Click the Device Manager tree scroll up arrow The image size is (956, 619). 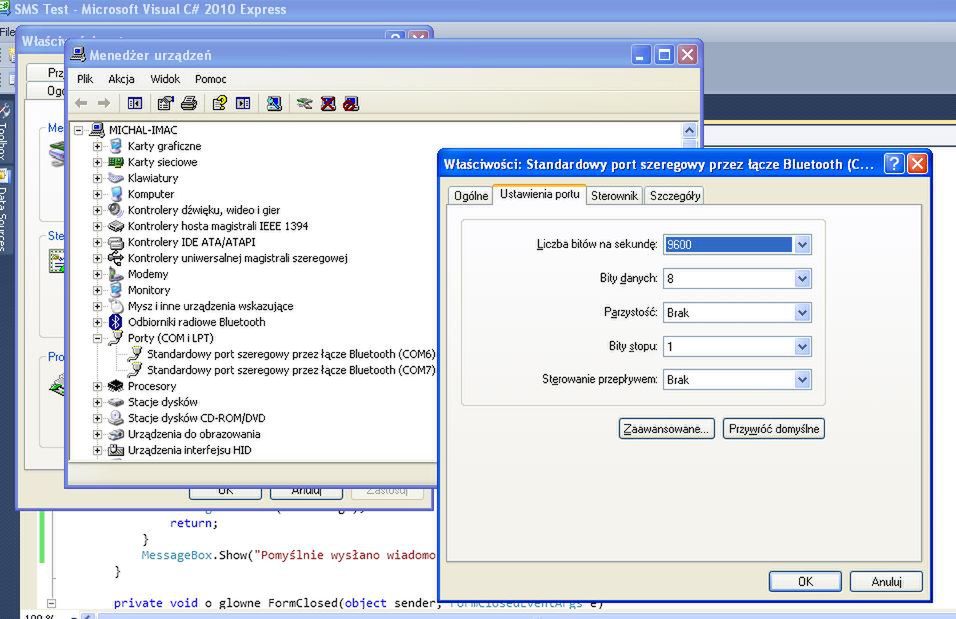tap(690, 130)
